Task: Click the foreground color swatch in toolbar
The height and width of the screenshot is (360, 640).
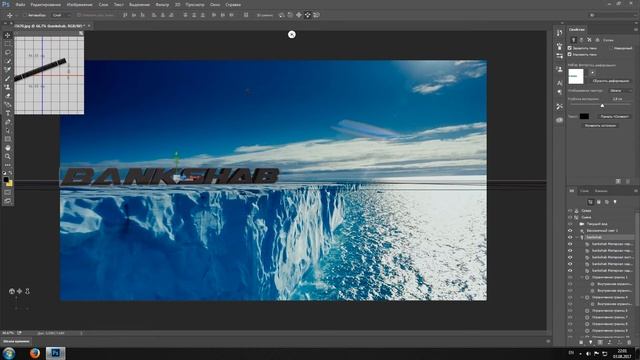Action: coord(6,180)
